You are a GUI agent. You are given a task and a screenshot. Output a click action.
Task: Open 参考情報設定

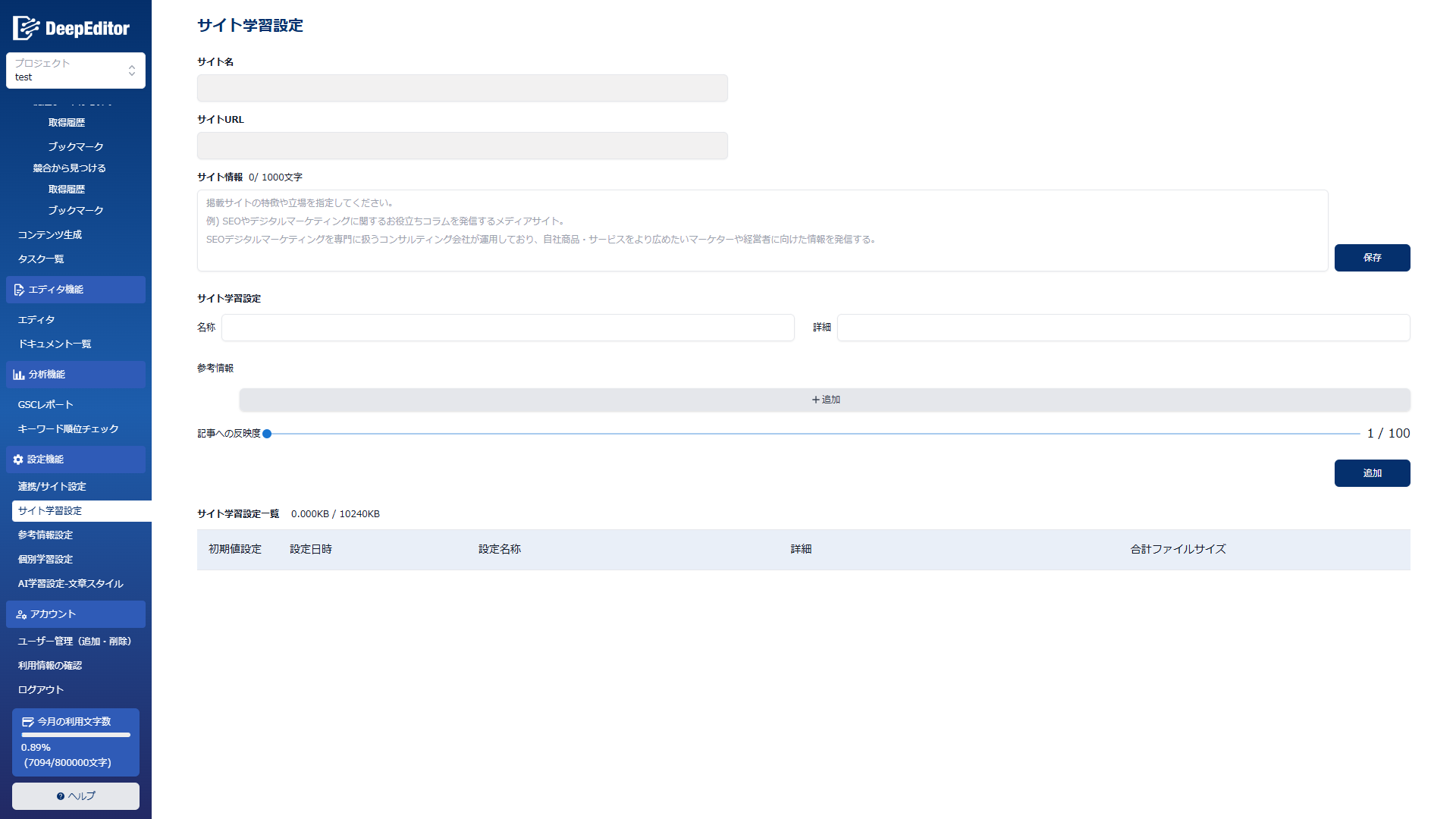[45, 535]
